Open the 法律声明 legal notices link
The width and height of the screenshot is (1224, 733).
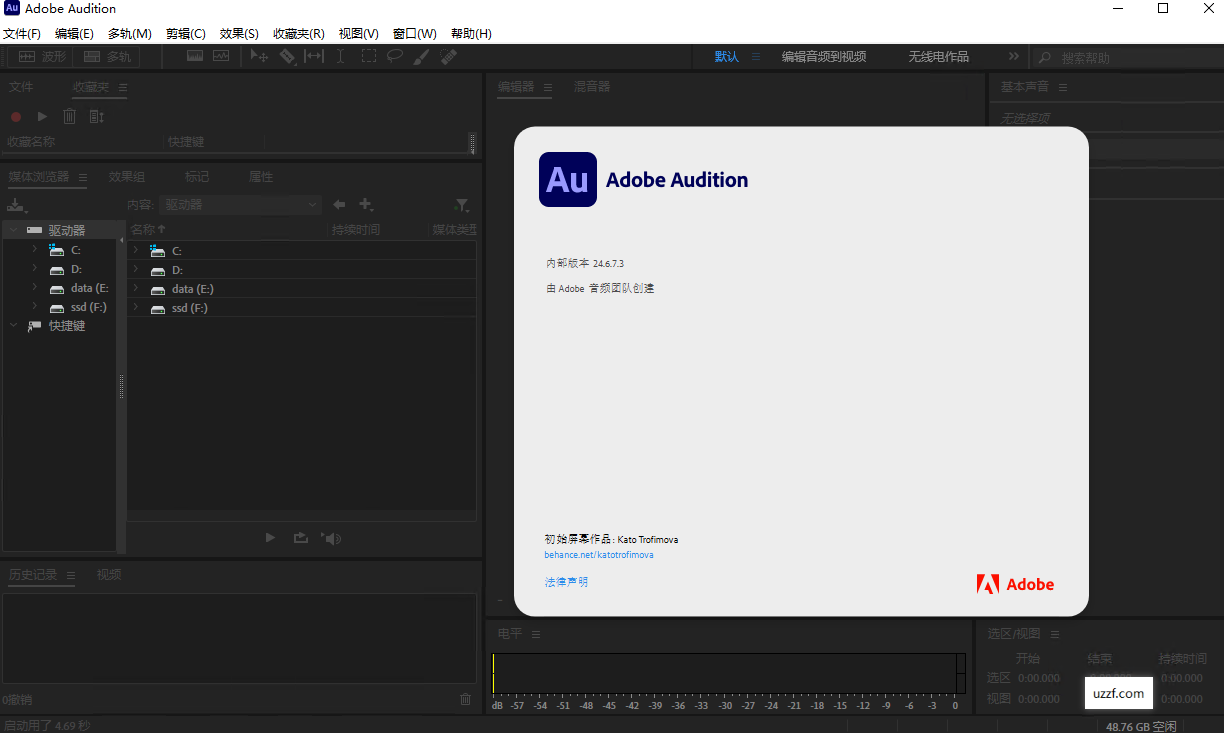tap(566, 581)
